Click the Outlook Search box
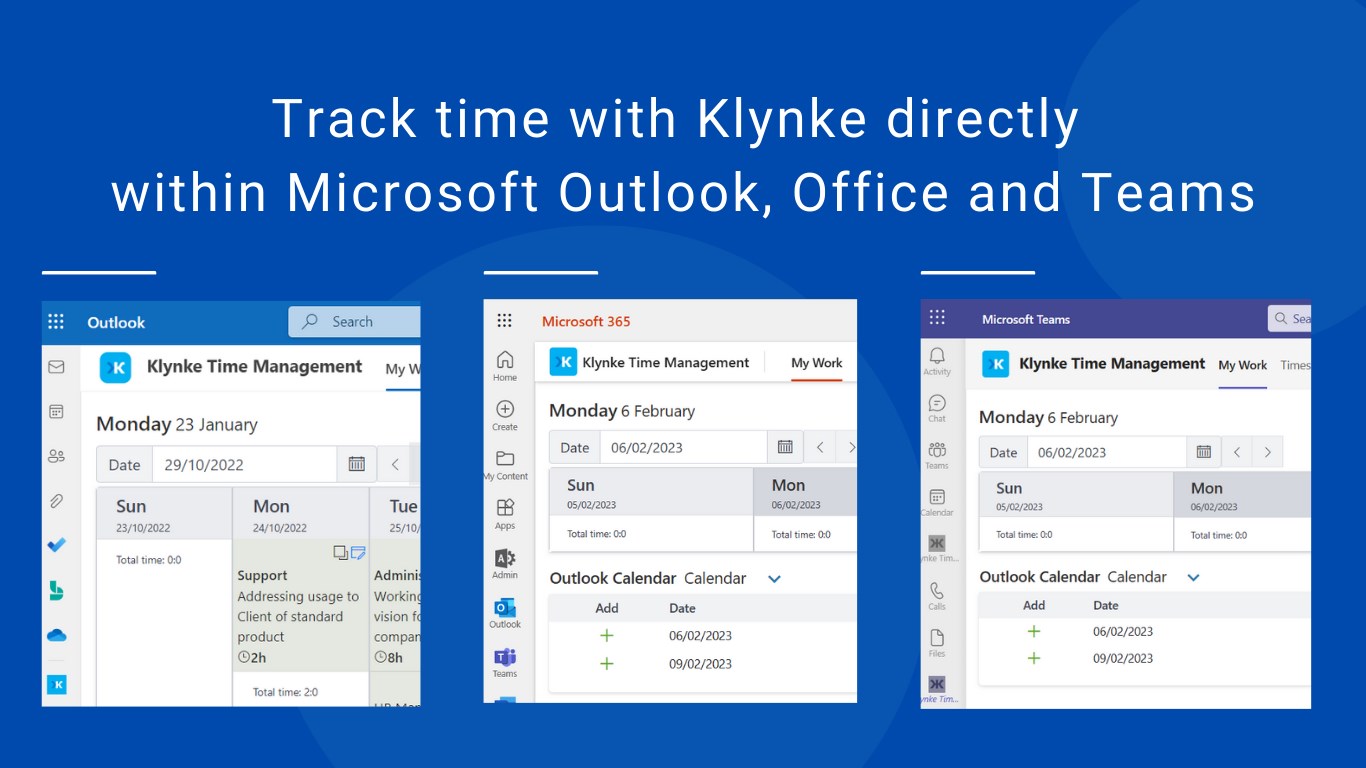1366x768 pixels. pos(355,321)
